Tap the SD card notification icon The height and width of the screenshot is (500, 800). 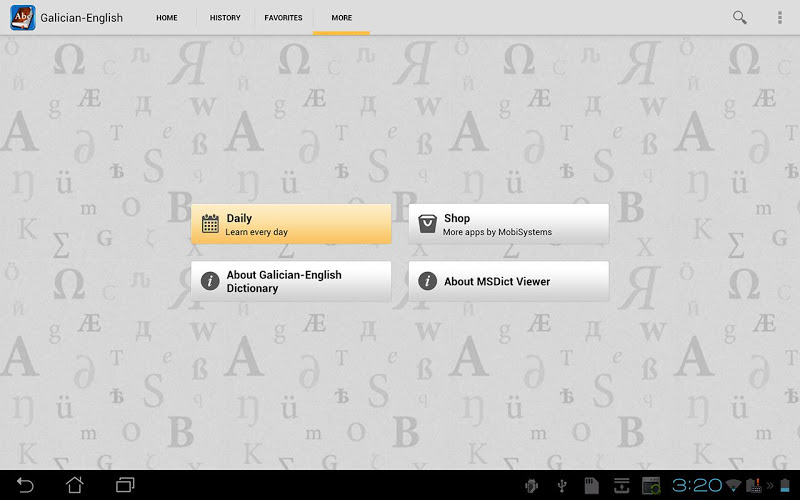click(x=591, y=486)
